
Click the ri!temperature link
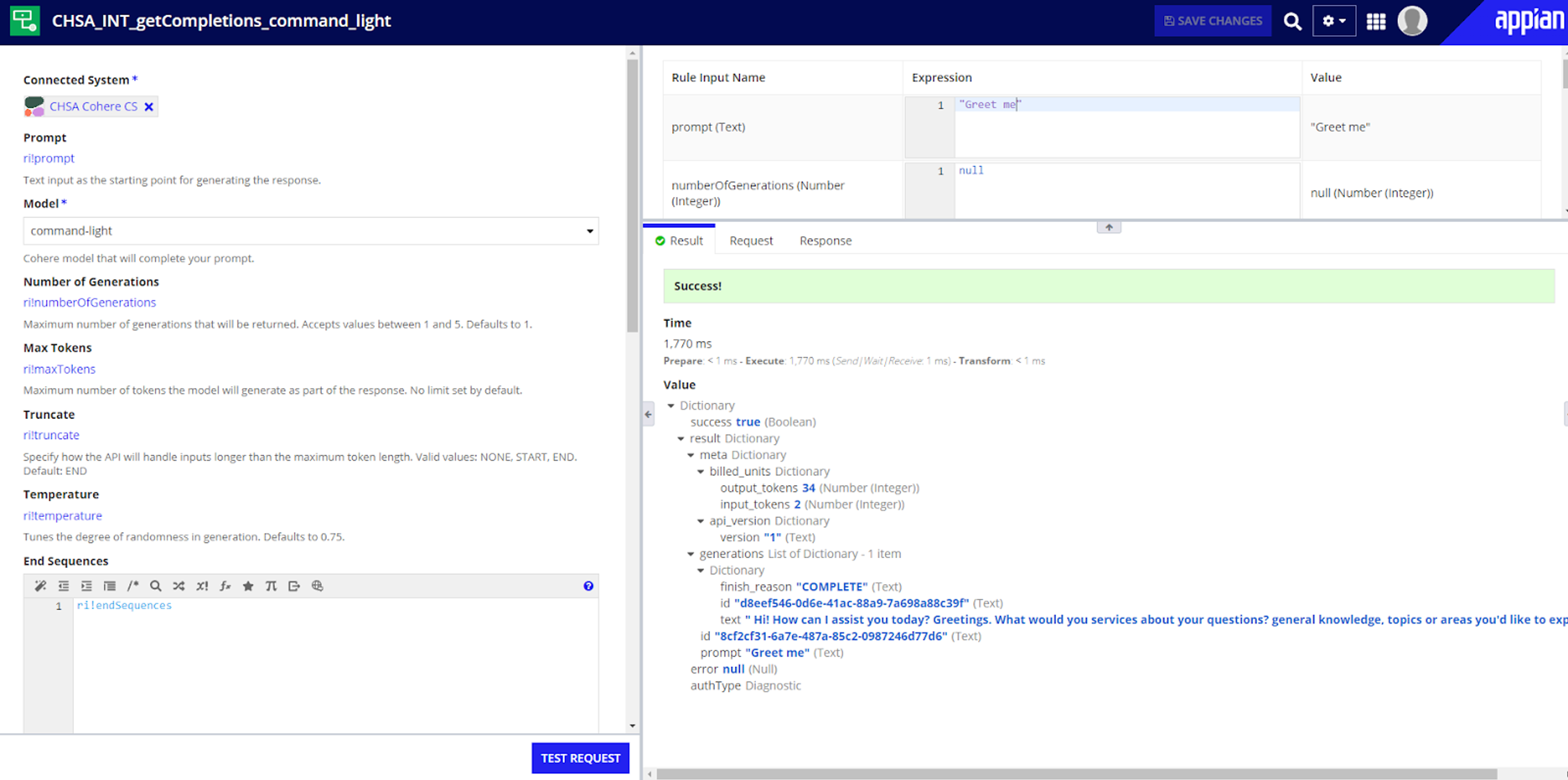(x=63, y=516)
